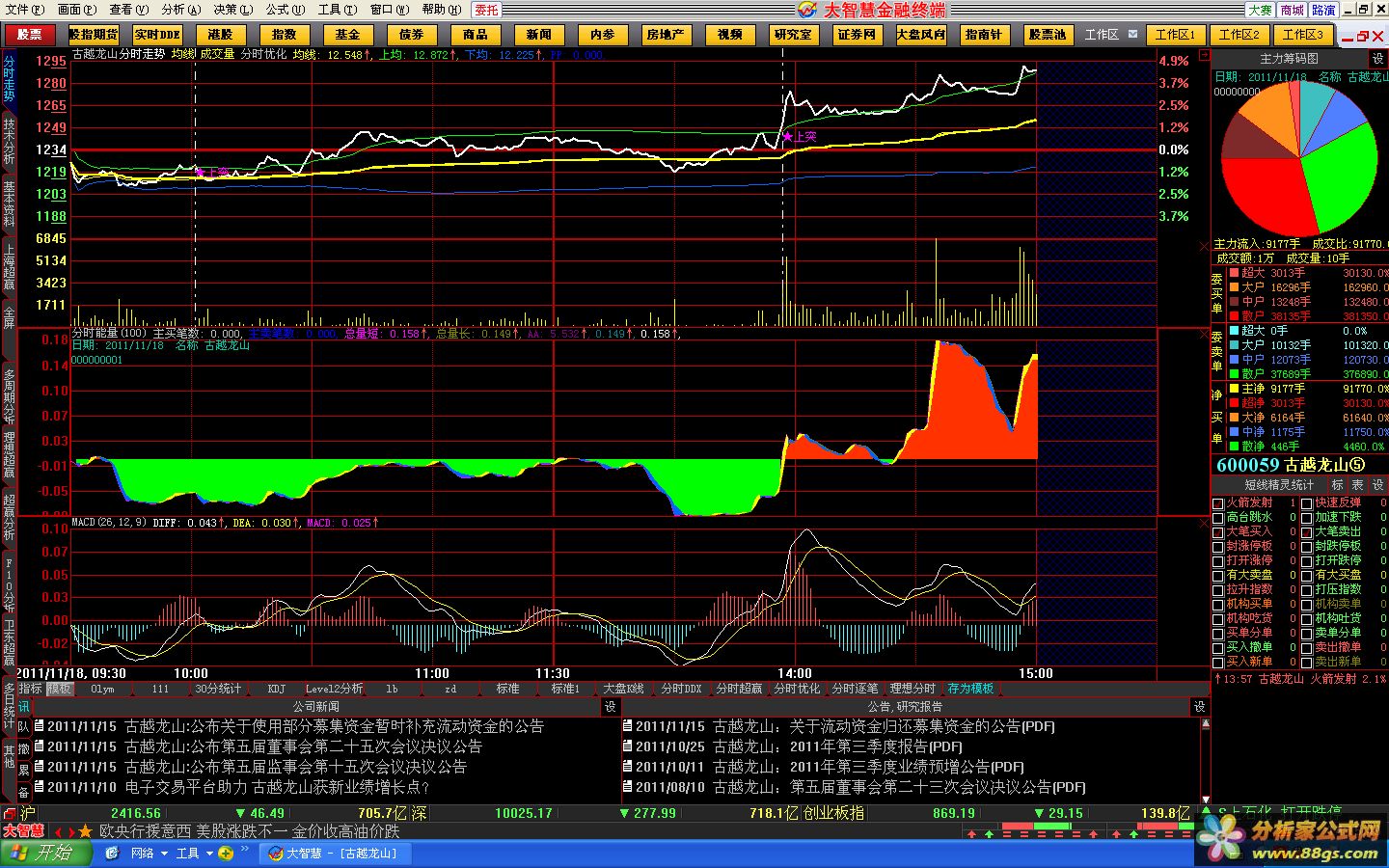Image resolution: width=1389 pixels, height=868 pixels.
Task: Open 2011年第三季度报告(PDF) announcement
Action: (876, 746)
